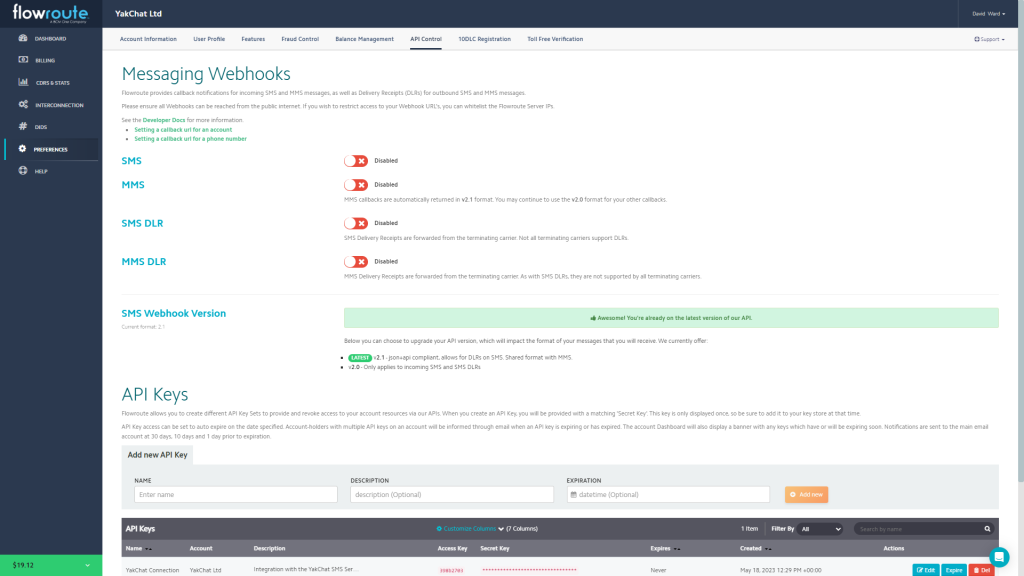The width and height of the screenshot is (1024, 576).
Task: Expand Customize Columns chevron
Action: [x=501, y=529]
